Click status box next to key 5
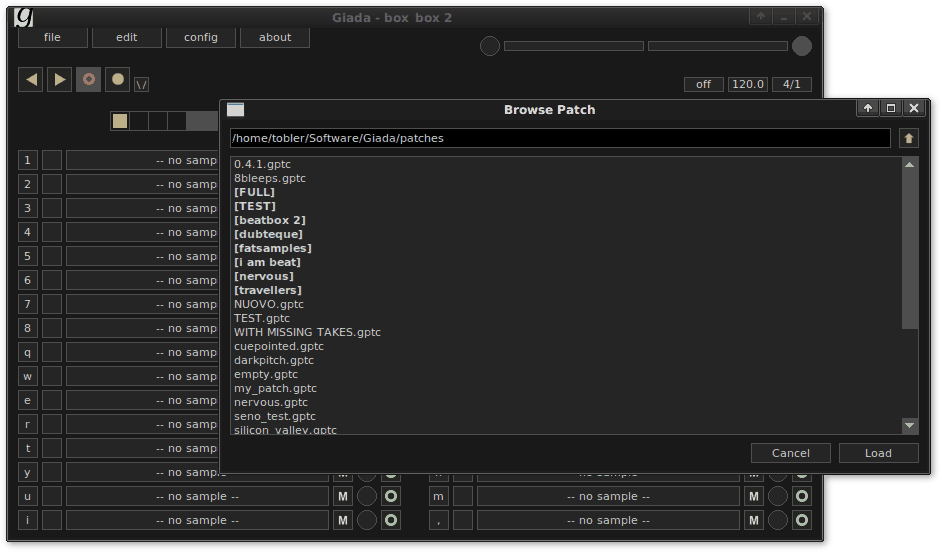Screen dimensions: 941x552 (x=52, y=256)
